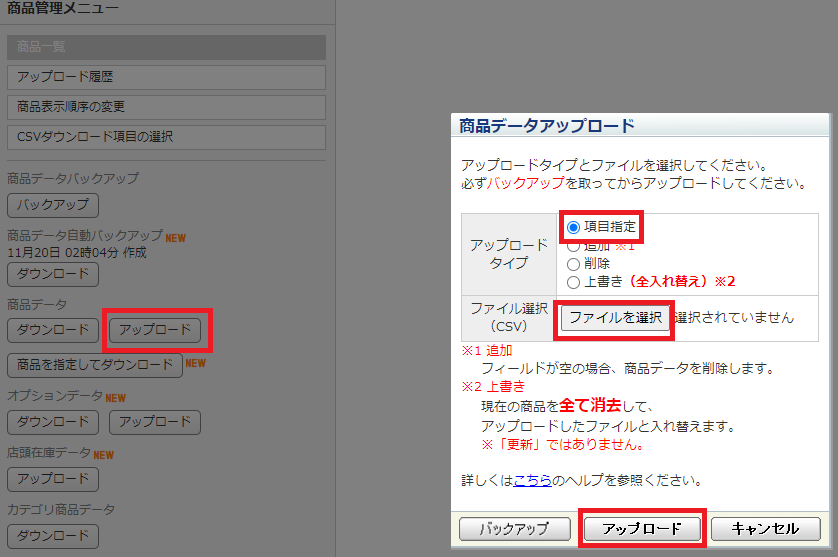Viewport: 838px width, 557px height.
Task: Click ダウンロード under カテゴリ商品データ
Action: pos(53,536)
